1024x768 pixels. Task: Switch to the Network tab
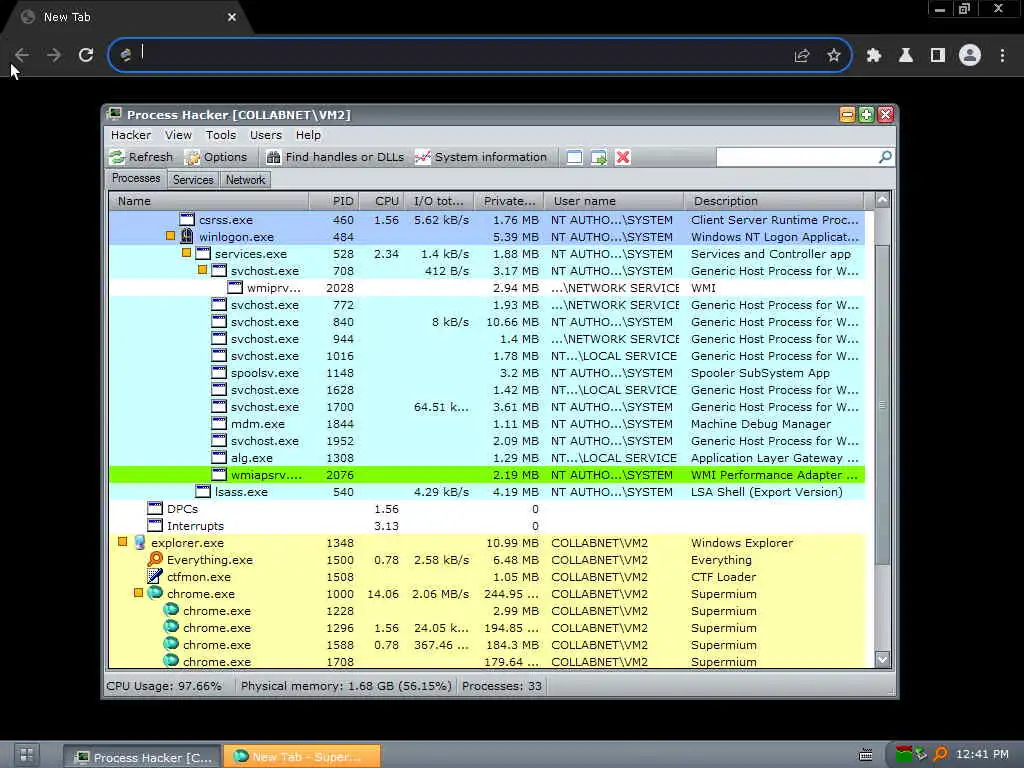[246, 180]
